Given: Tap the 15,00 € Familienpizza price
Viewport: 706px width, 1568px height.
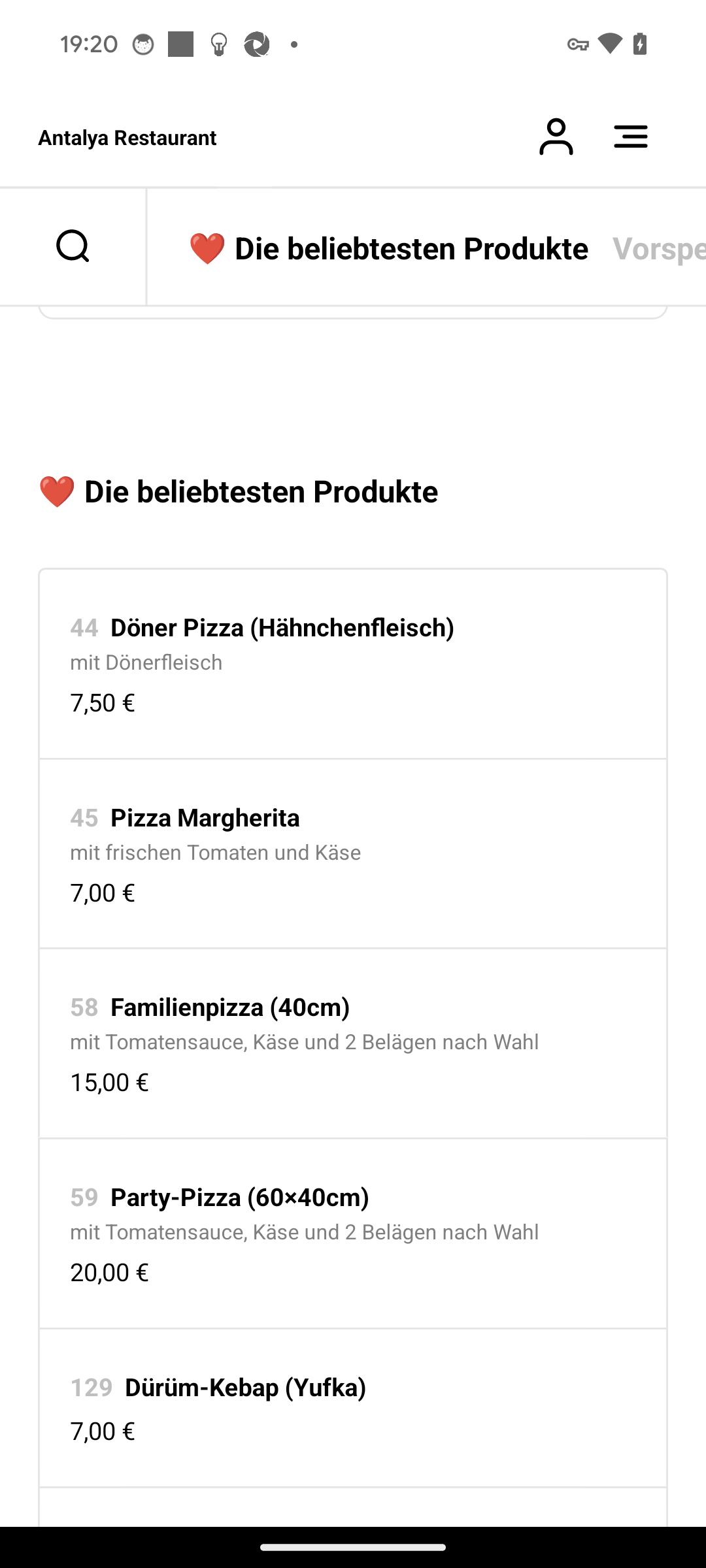Looking at the screenshot, I should [109, 1083].
